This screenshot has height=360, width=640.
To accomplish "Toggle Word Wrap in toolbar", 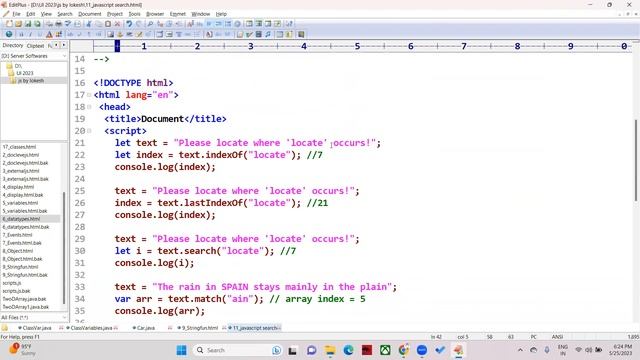I will [209, 24].
